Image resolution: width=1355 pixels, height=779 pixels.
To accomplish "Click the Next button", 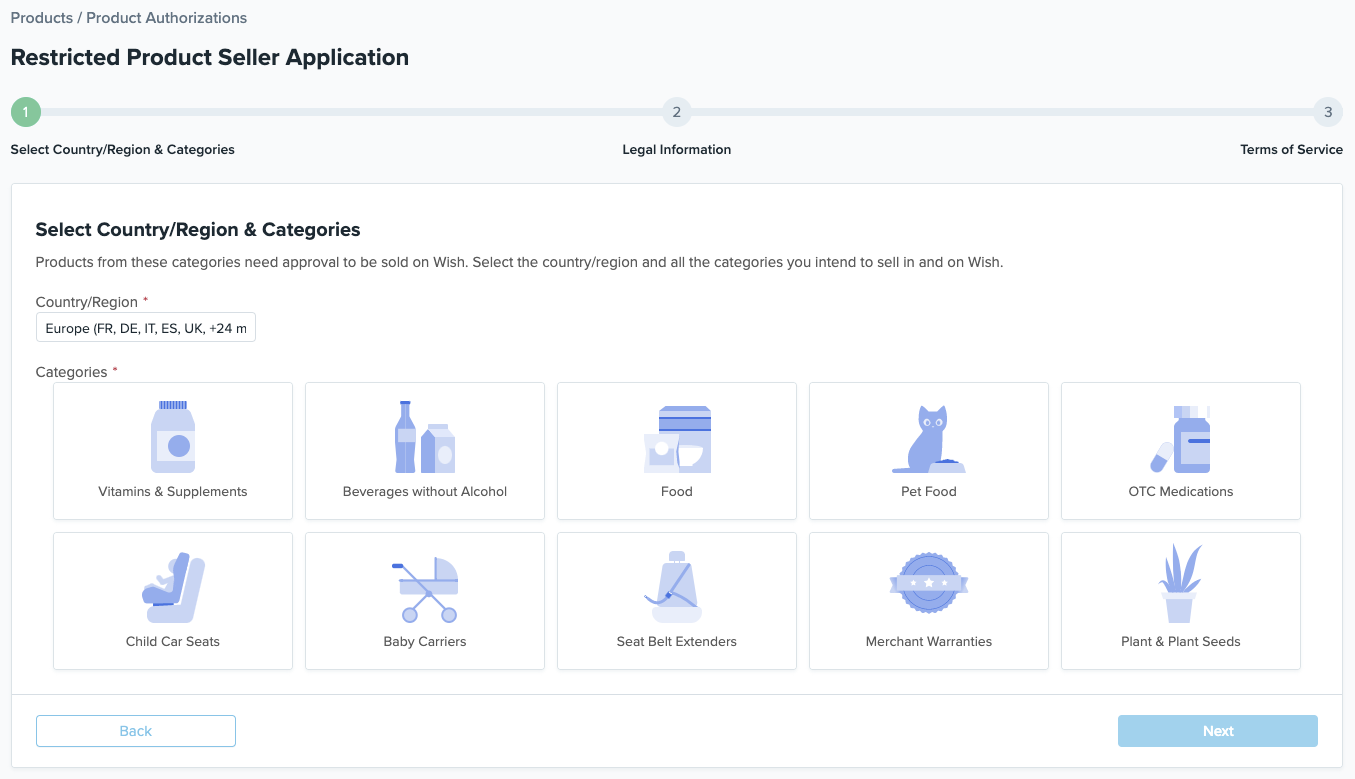I will [1217, 731].
